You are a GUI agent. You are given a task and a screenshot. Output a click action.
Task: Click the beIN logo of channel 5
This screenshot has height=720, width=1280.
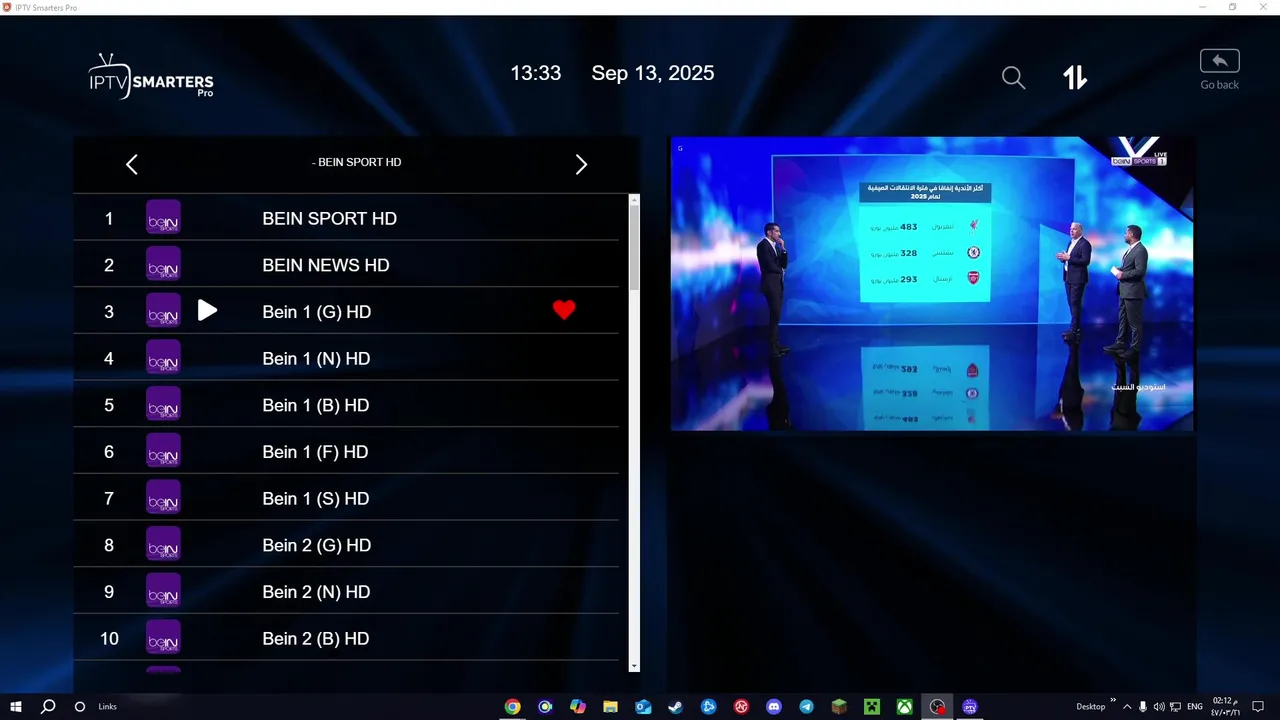tap(163, 404)
